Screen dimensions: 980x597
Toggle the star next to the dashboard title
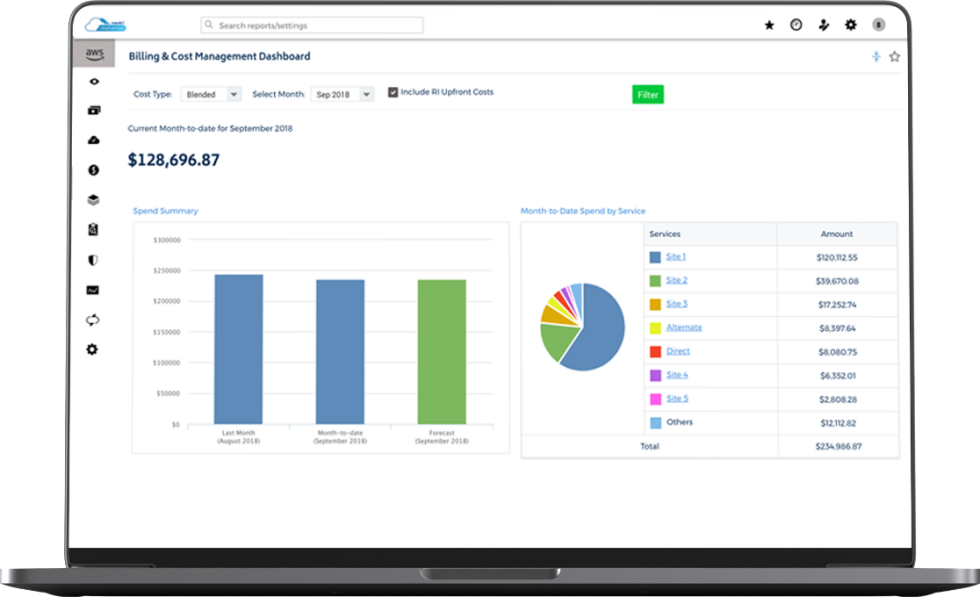coord(894,57)
